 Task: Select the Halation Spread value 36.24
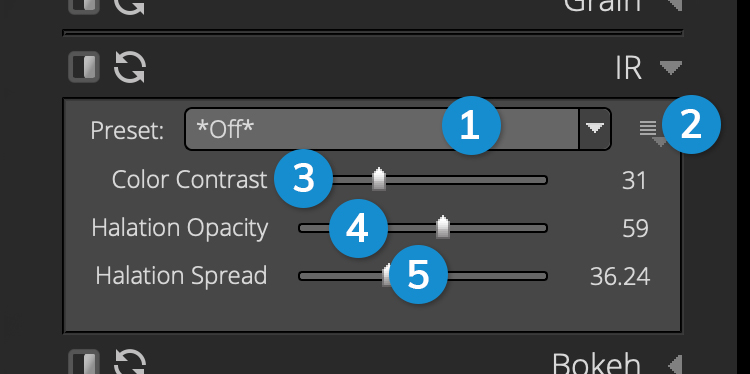coord(620,276)
